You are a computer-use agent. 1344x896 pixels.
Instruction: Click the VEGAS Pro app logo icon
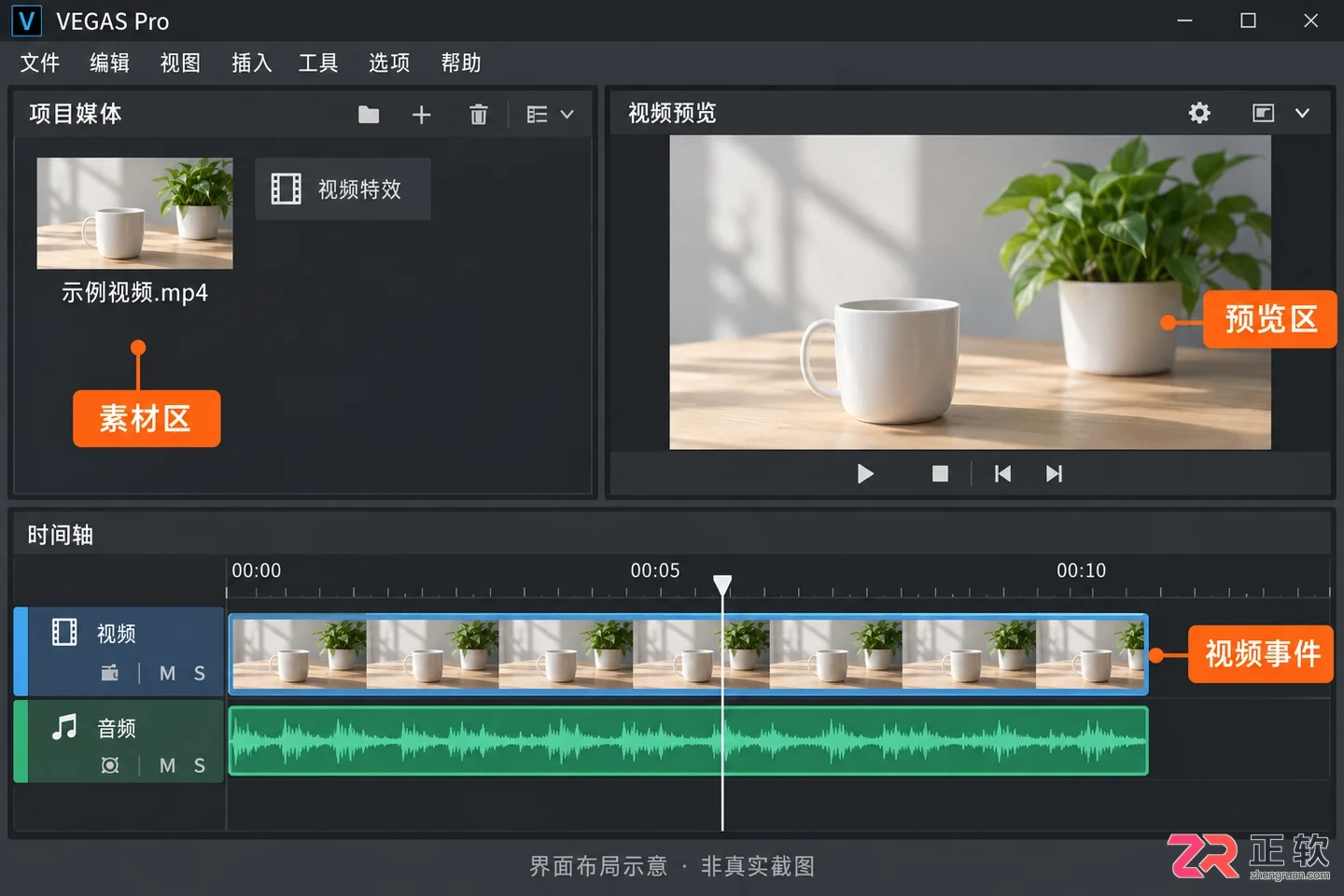pos(26,21)
